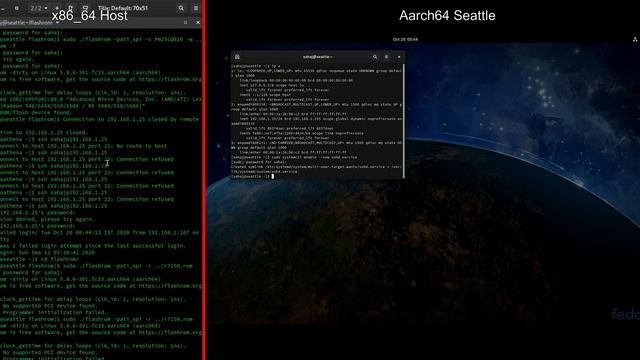Click the 'ROM/flash device found' line
The height and width of the screenshot is (360, 640).
coord(36,113)
